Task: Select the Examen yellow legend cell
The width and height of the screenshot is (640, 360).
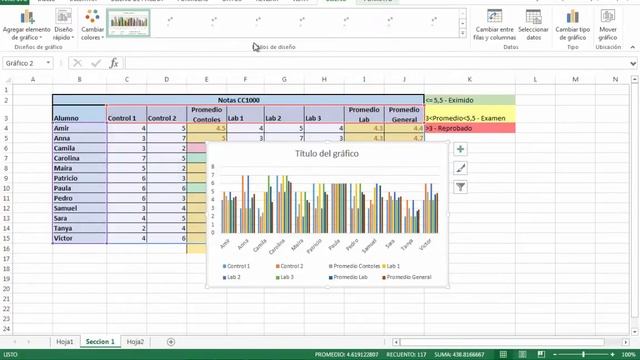Action: [x=470, y=114]
